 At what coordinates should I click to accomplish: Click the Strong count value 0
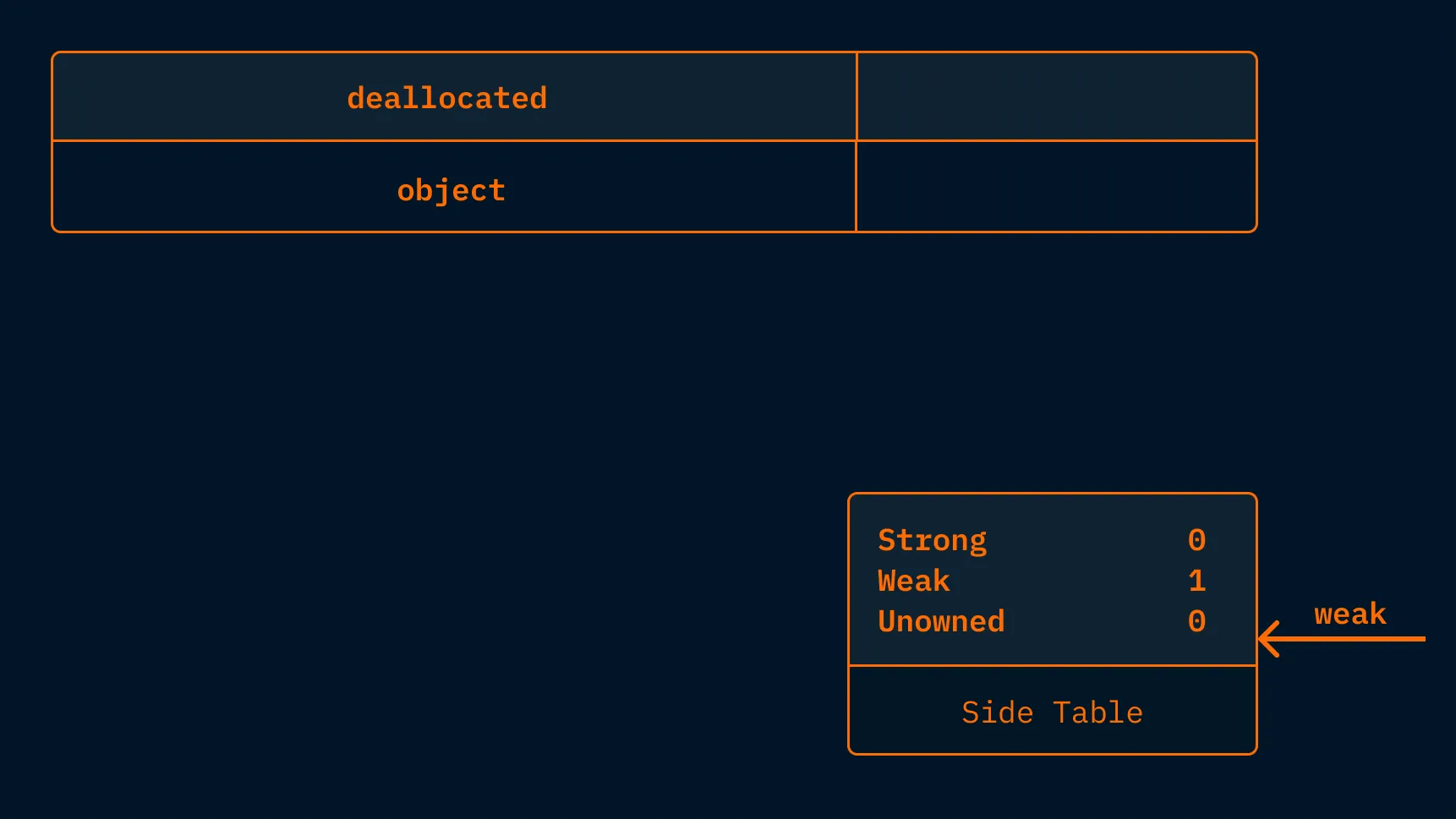[x=1196, y=539]
